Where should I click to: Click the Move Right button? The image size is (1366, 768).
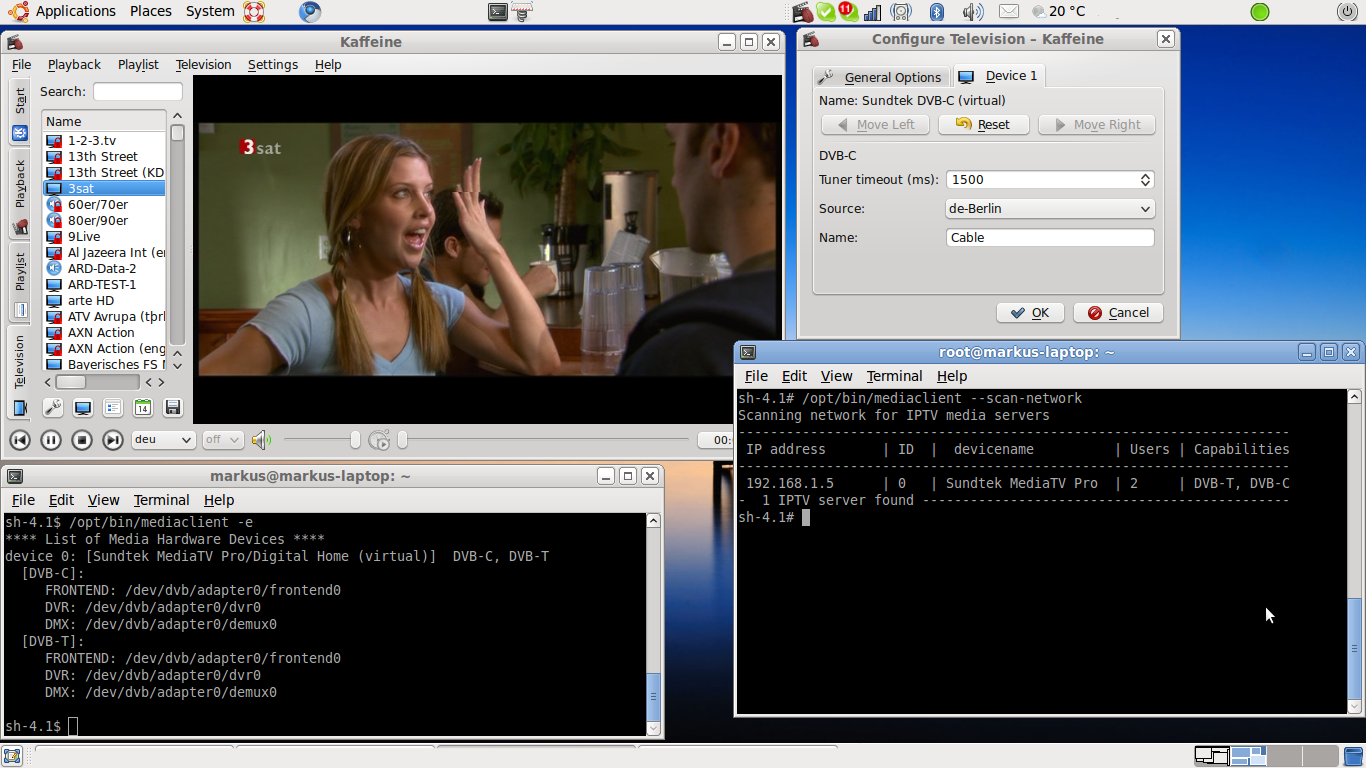1096,125
